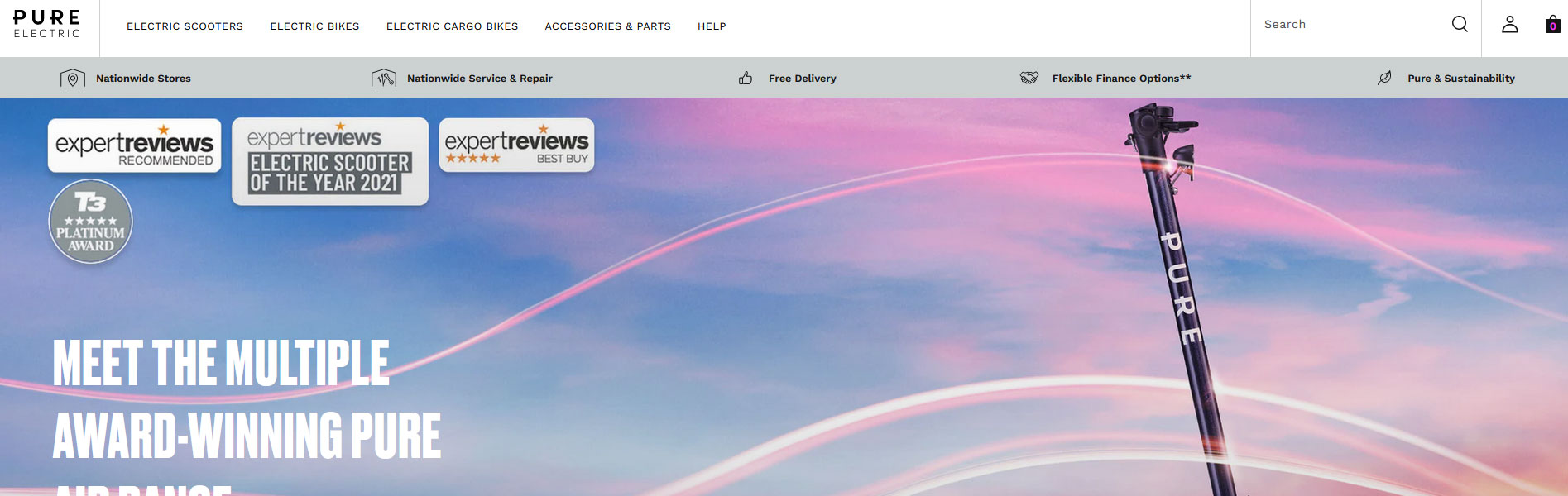Open the Electric Cargo Bikes menu

(x=452, y=26)
